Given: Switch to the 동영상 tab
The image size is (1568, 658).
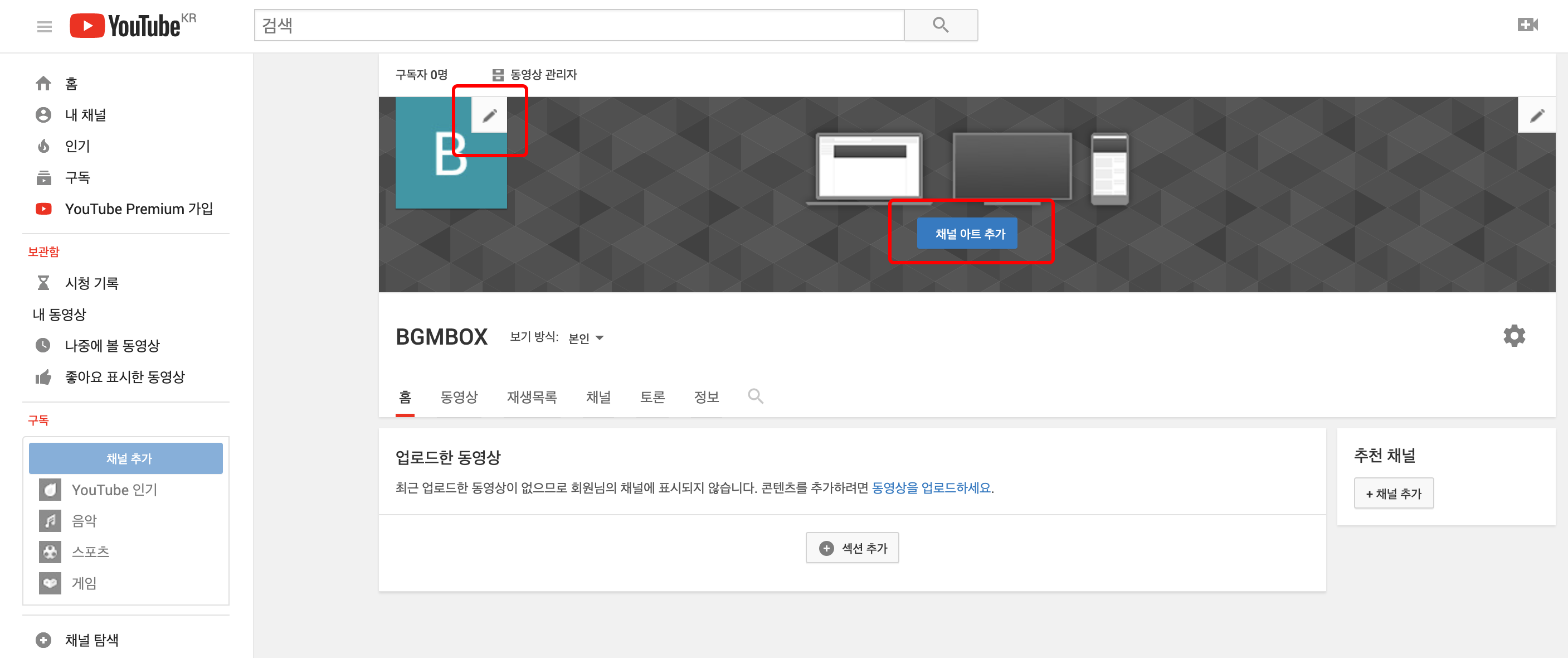Looking at the screenshot, I should coord(459,397).
